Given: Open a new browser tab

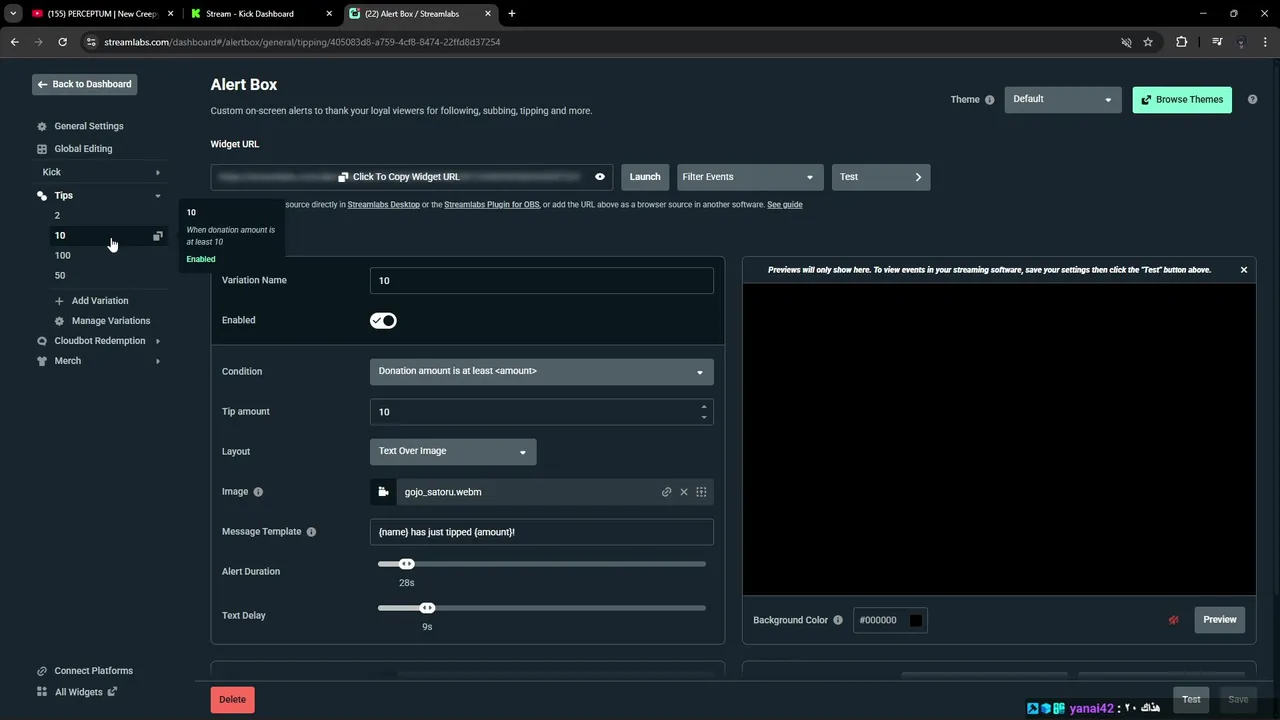Looking at the screenshot, I should pyautogui.click(x=512, y=14).
